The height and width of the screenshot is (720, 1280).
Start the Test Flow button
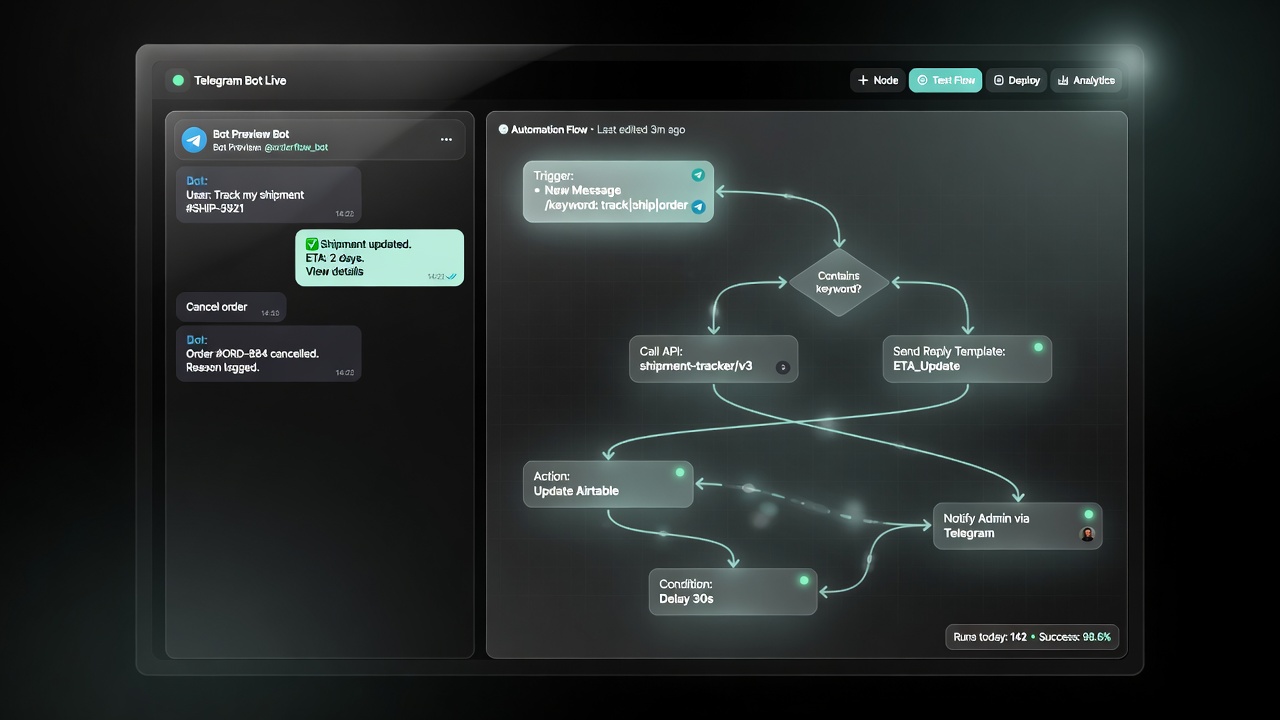tap(945, 80)
